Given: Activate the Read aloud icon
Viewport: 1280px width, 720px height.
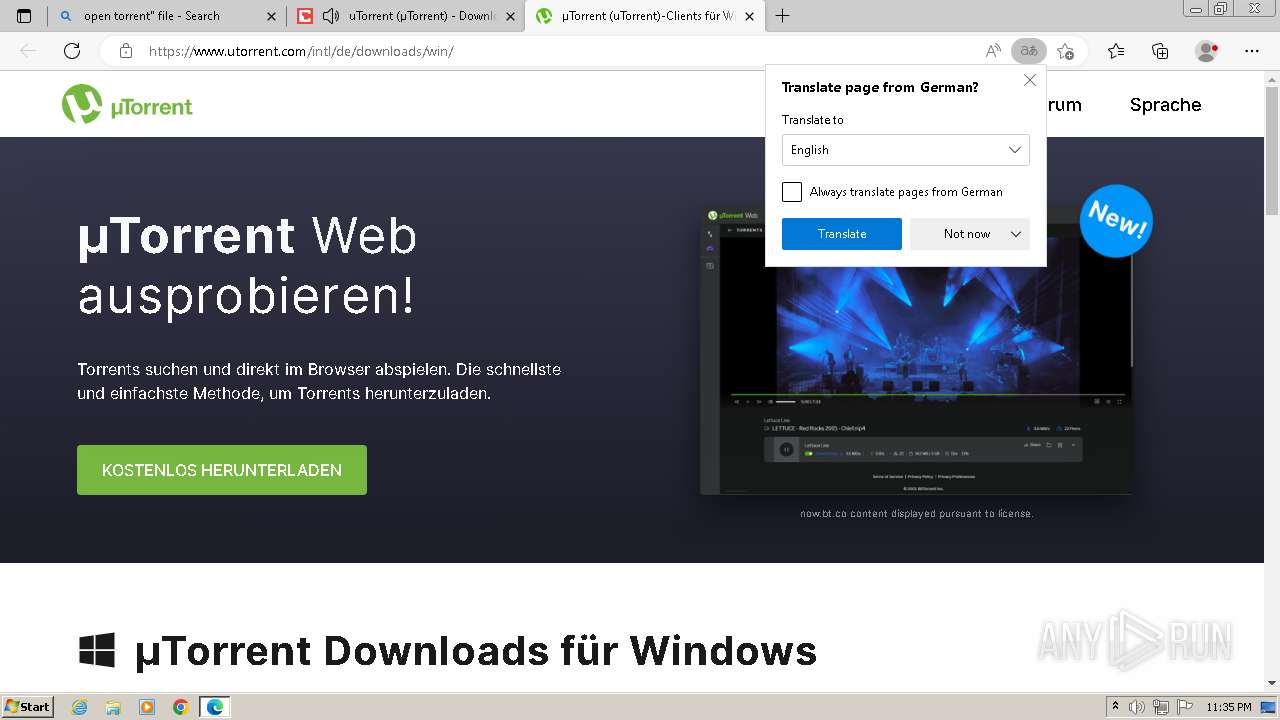Looking at the screenshot, I should [993, 51].
